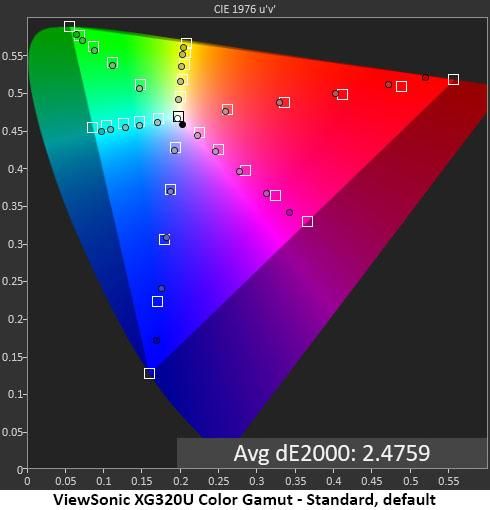This screenshot has height=510, width=490.
Task: Click the measured red dot beside the red primary
Action: tap(425, 77)
